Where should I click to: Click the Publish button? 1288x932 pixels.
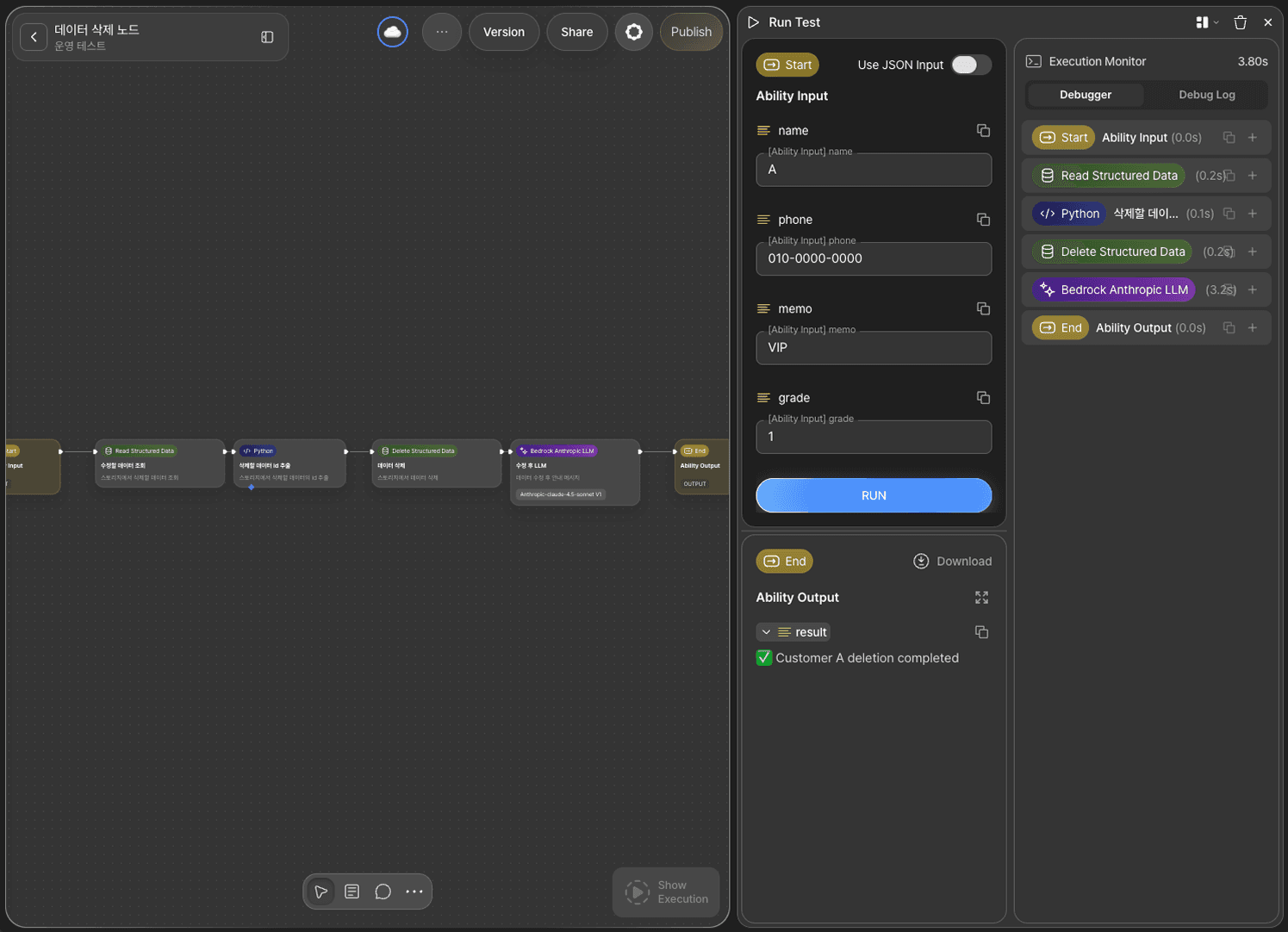click(x=691, y=32)
